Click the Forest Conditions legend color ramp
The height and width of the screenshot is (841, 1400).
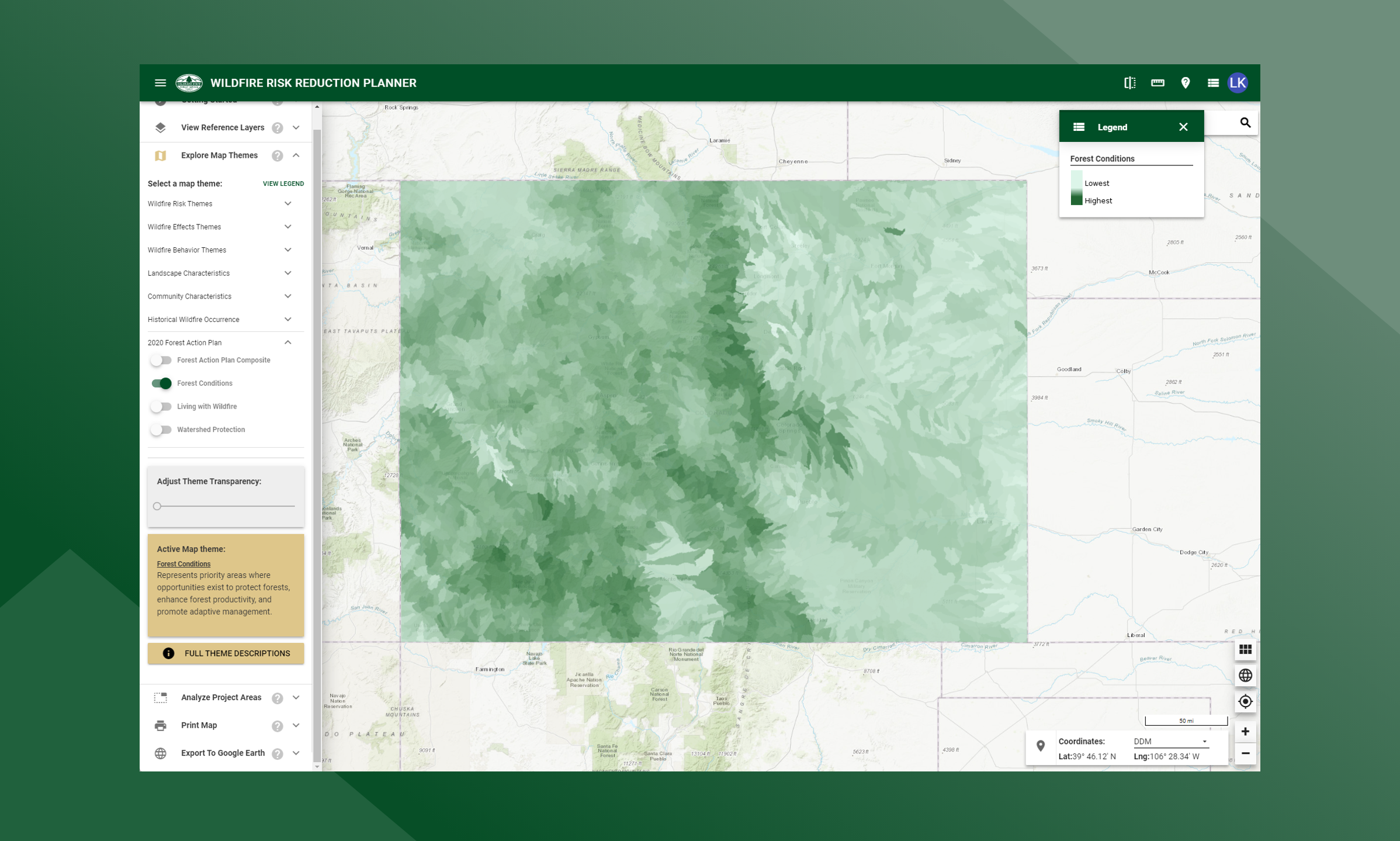(1076, 188)
